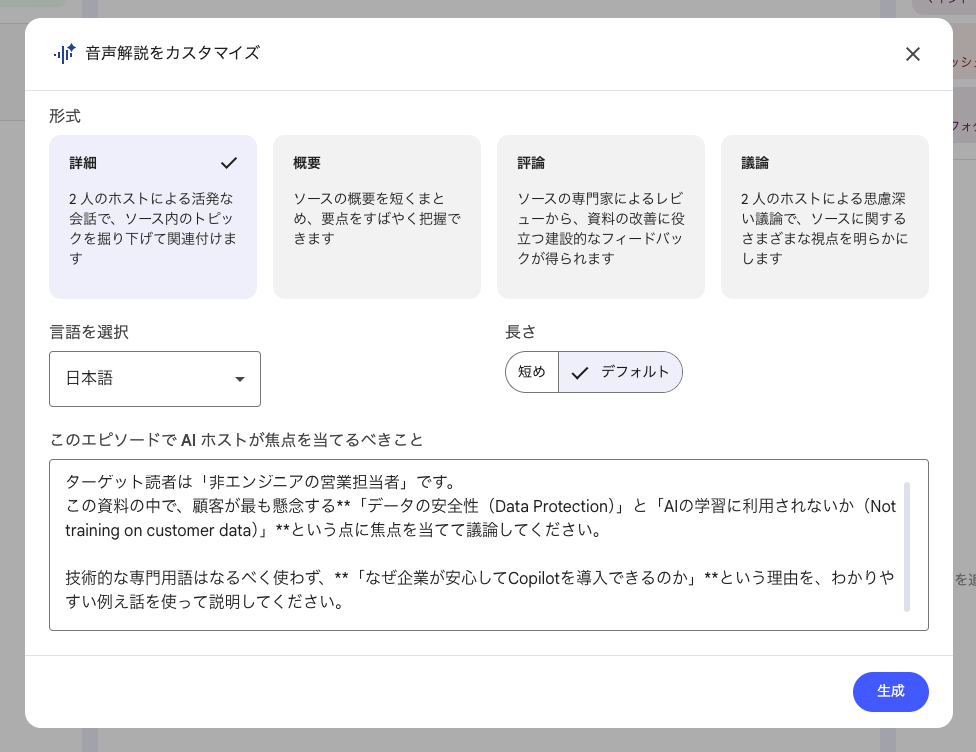
Task: Select the 概要 (summary) format card
Action: coord(377,216)
